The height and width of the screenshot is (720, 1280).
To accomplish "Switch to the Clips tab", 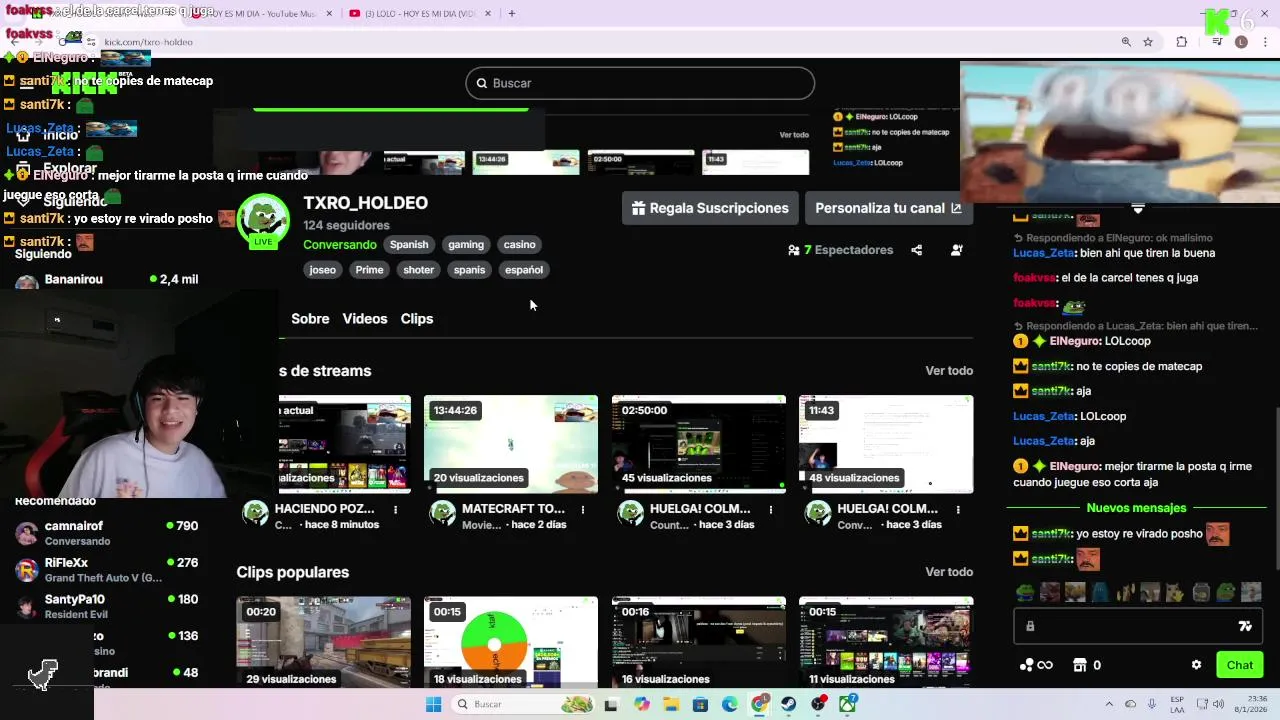I will point(417,319).
